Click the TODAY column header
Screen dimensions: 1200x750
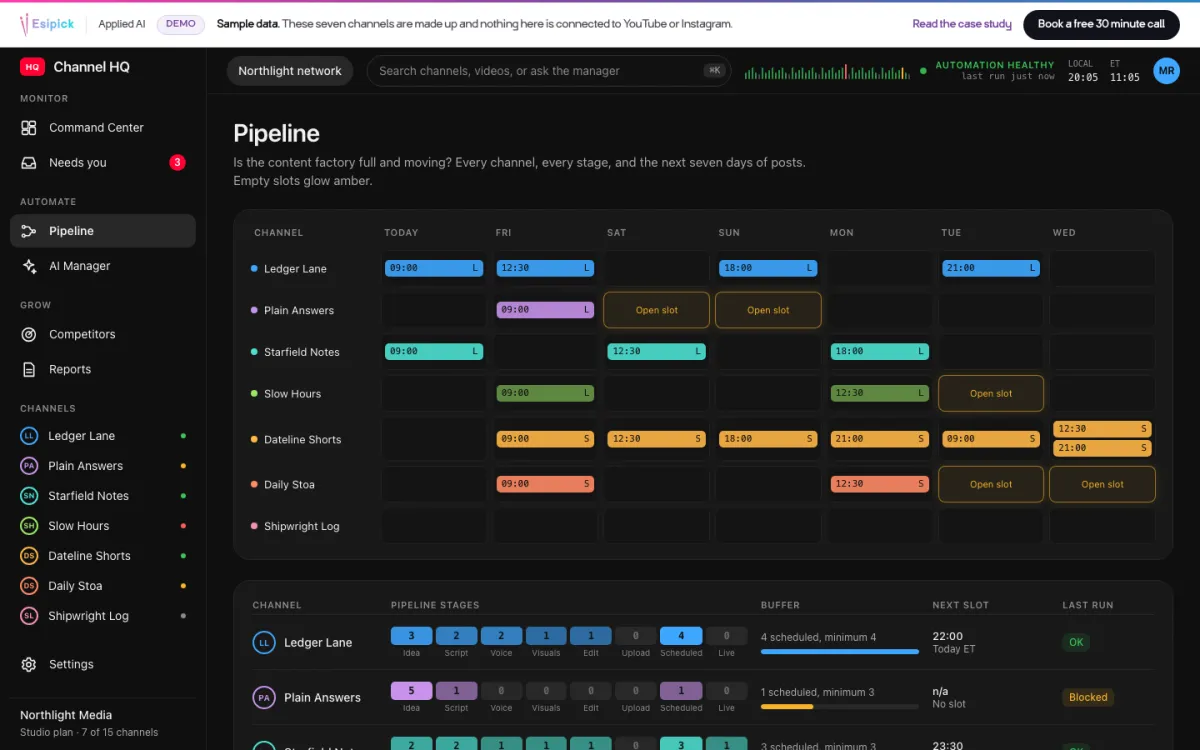pos(401,233)
